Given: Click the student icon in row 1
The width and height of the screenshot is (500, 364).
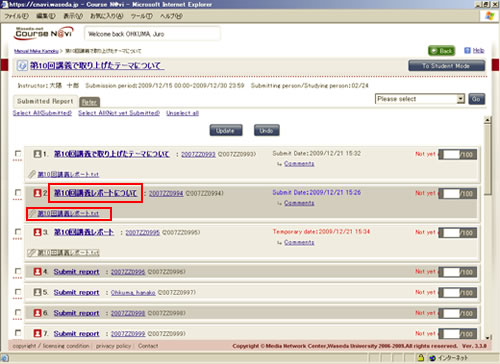Looking at the screenshot, I should coord(37,154).
